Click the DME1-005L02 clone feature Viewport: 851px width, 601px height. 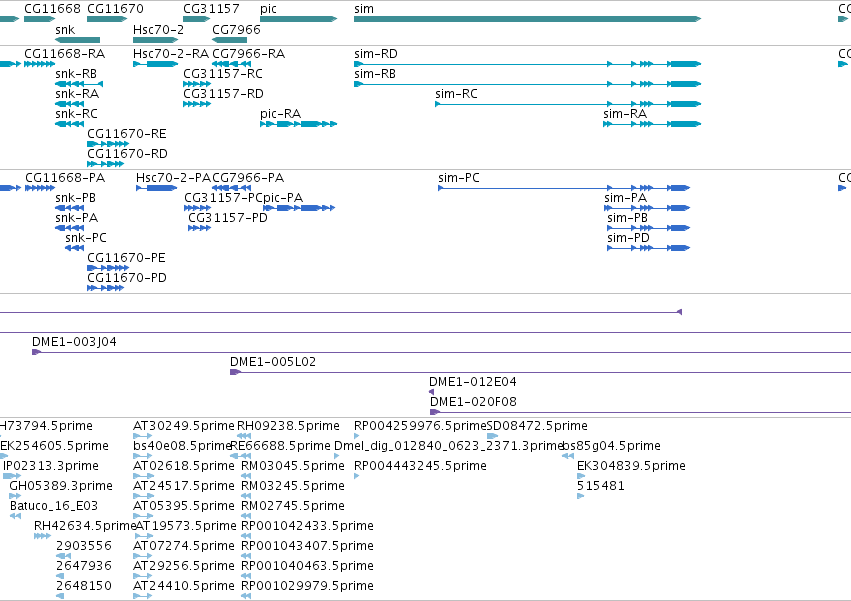(x=541, y=372)
